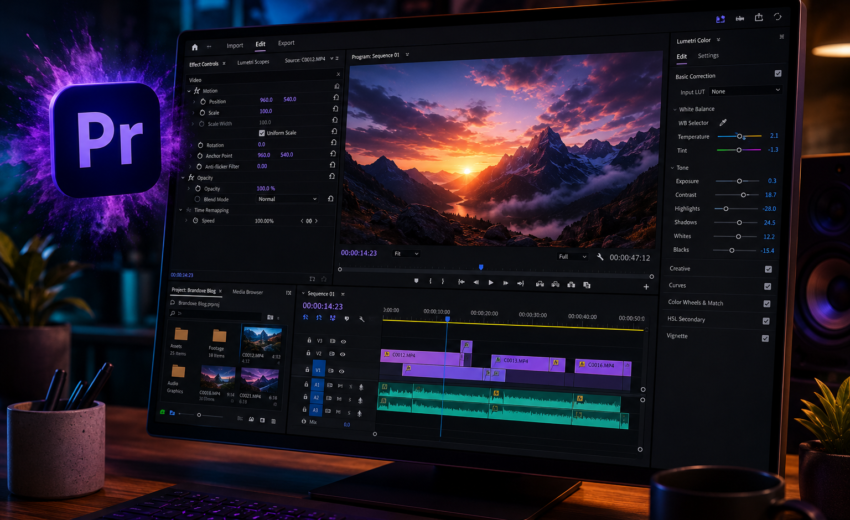
Task: Go to the Home screen icon
Action: (x=195, y=47)
